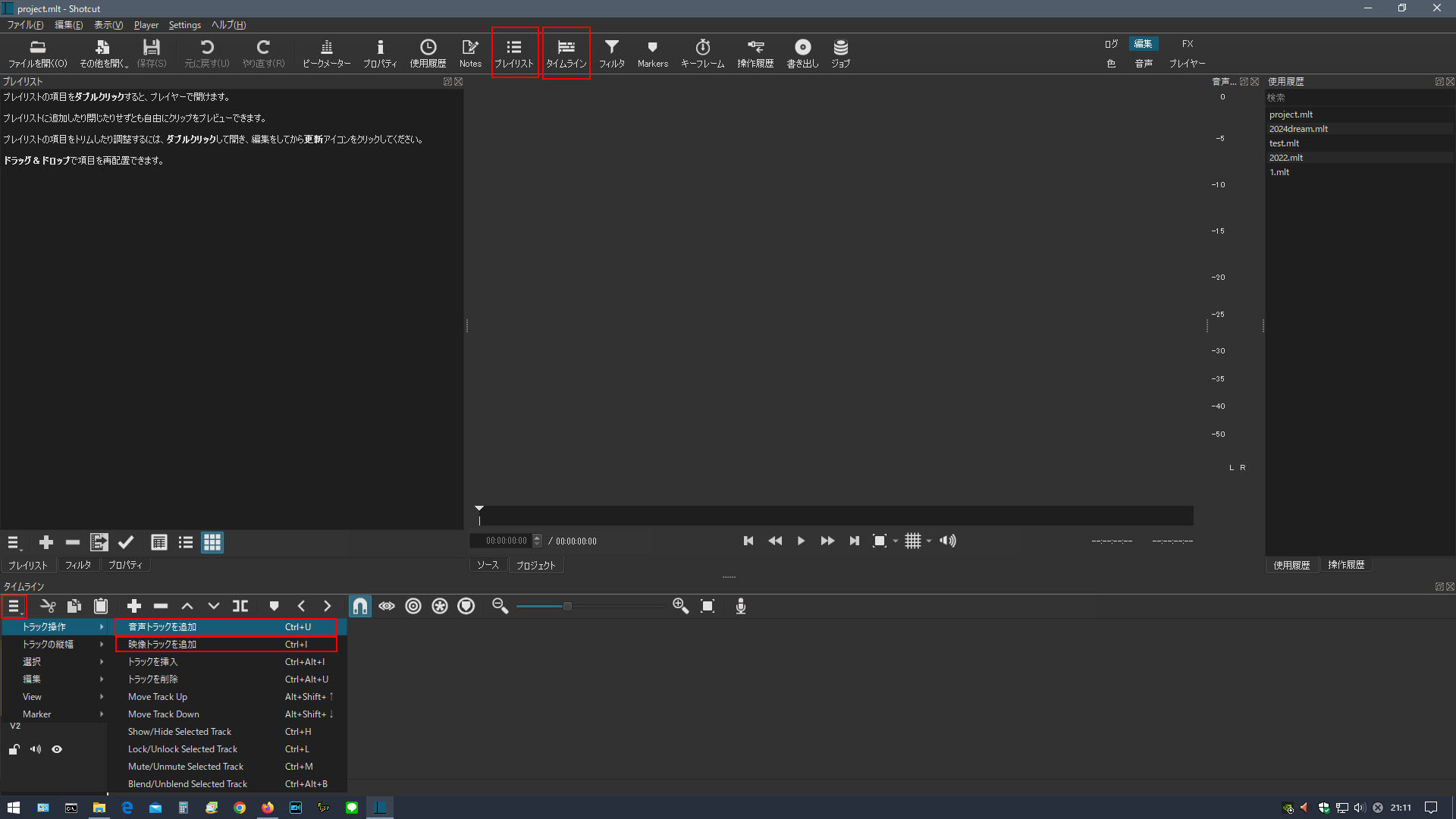Click the Create marker icon in timeline toolbar
Image resolution: width=1456 pixels, height=819 pixels.
pos(274,606)
